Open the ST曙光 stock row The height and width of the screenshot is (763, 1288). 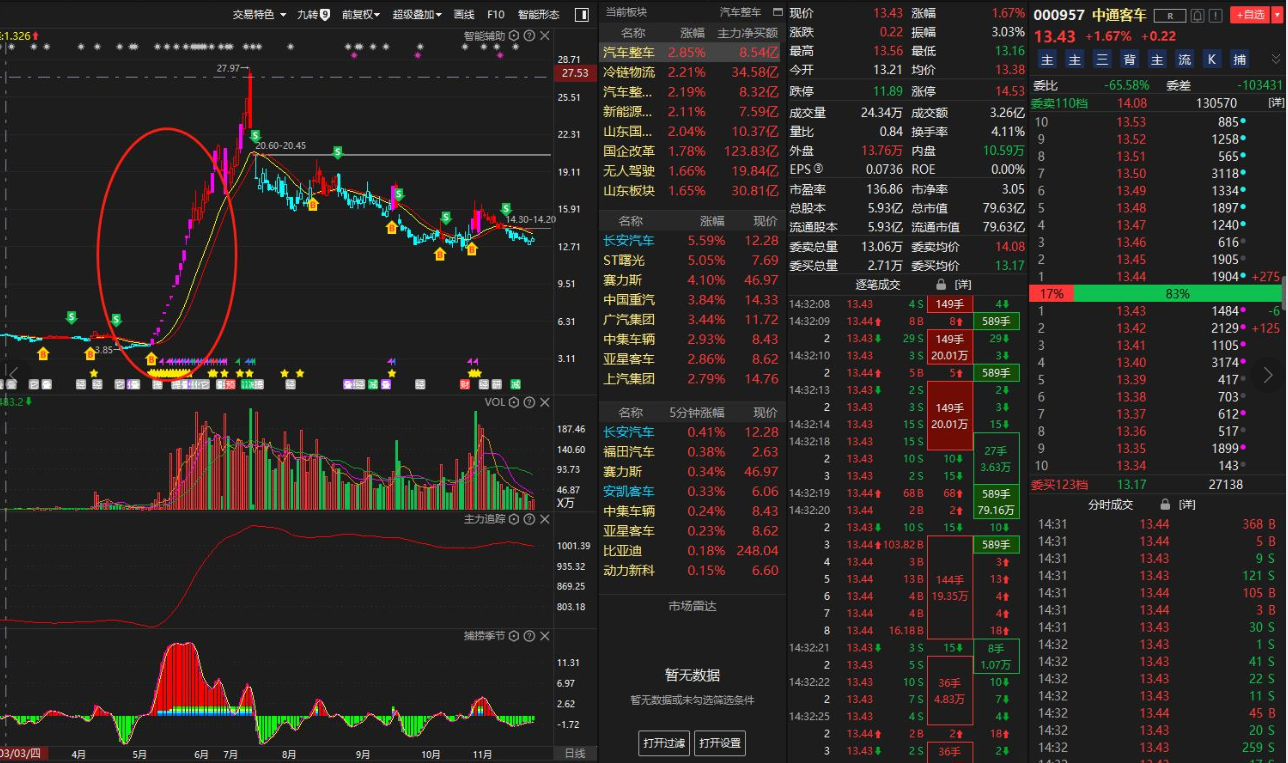[x=692, y=260]
